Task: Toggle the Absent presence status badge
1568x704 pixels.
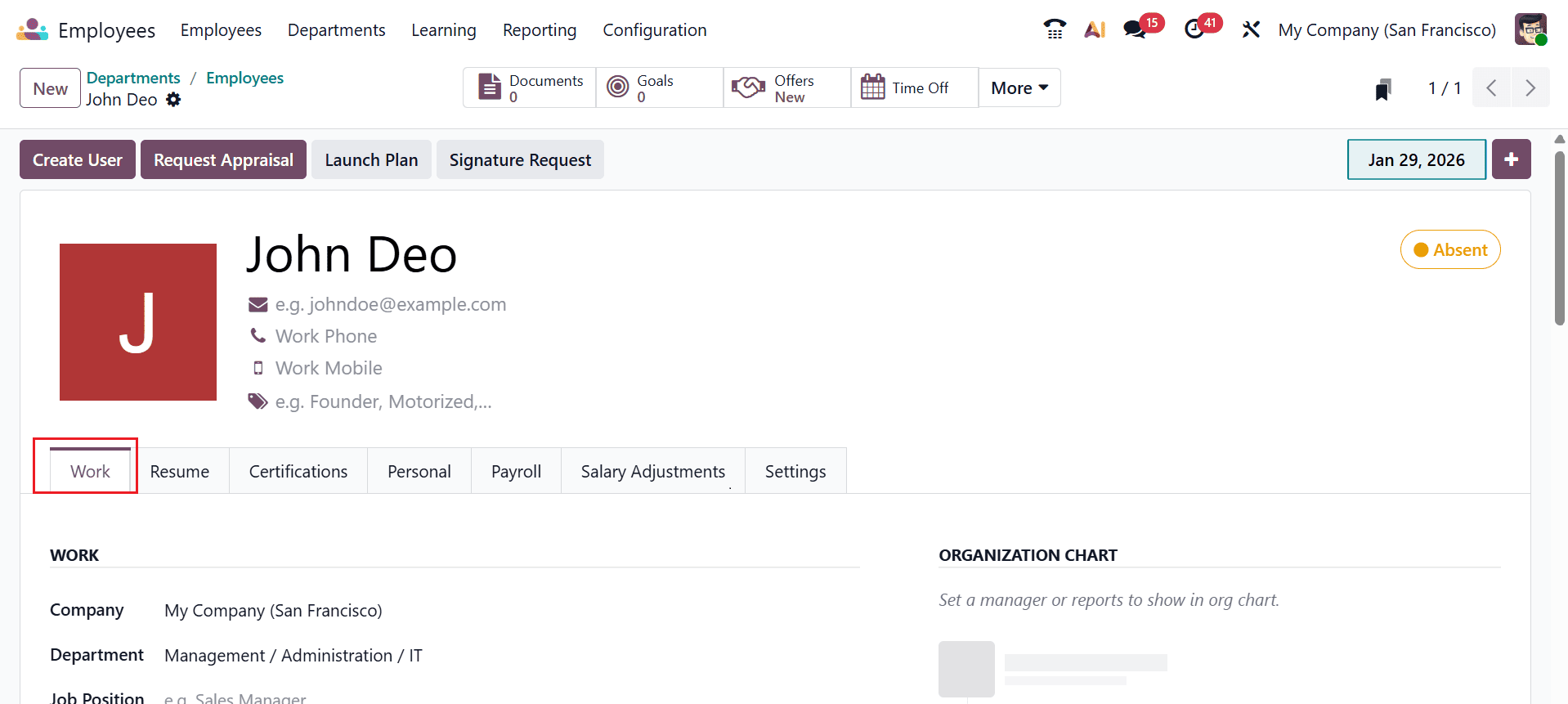Action: tap(1450, 250)
